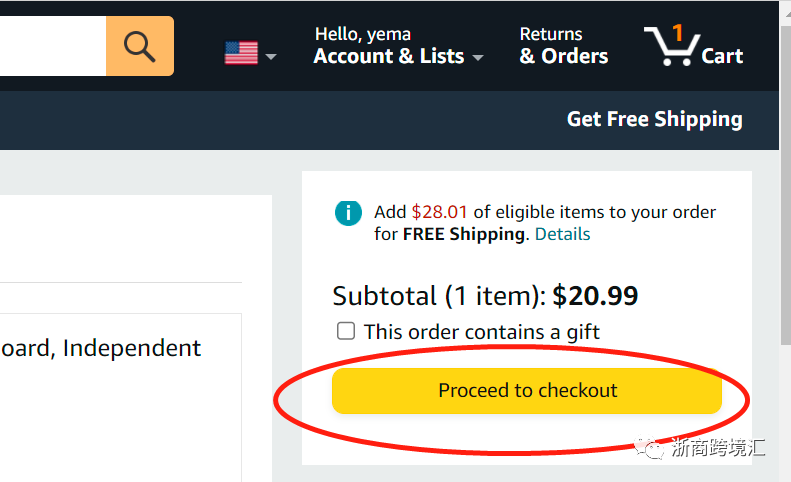Tick the order contains a gift checkbox
The image size is (791, 482).
[346, 331]
